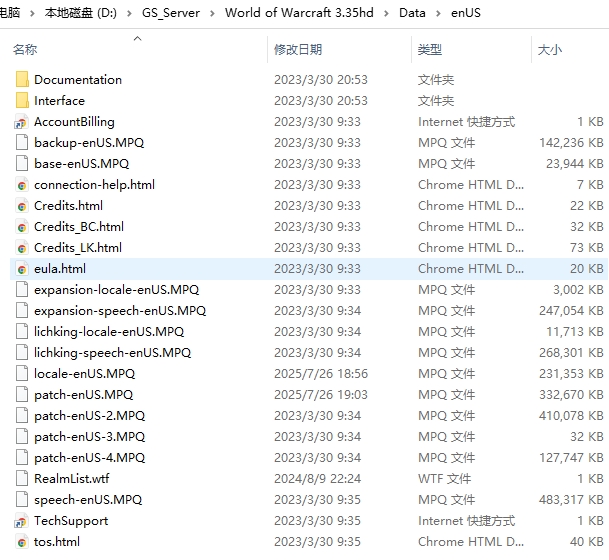Screen dimensions: 609x560
Task: Click the WTF 文件 type cell
Action: pos(444,478)
